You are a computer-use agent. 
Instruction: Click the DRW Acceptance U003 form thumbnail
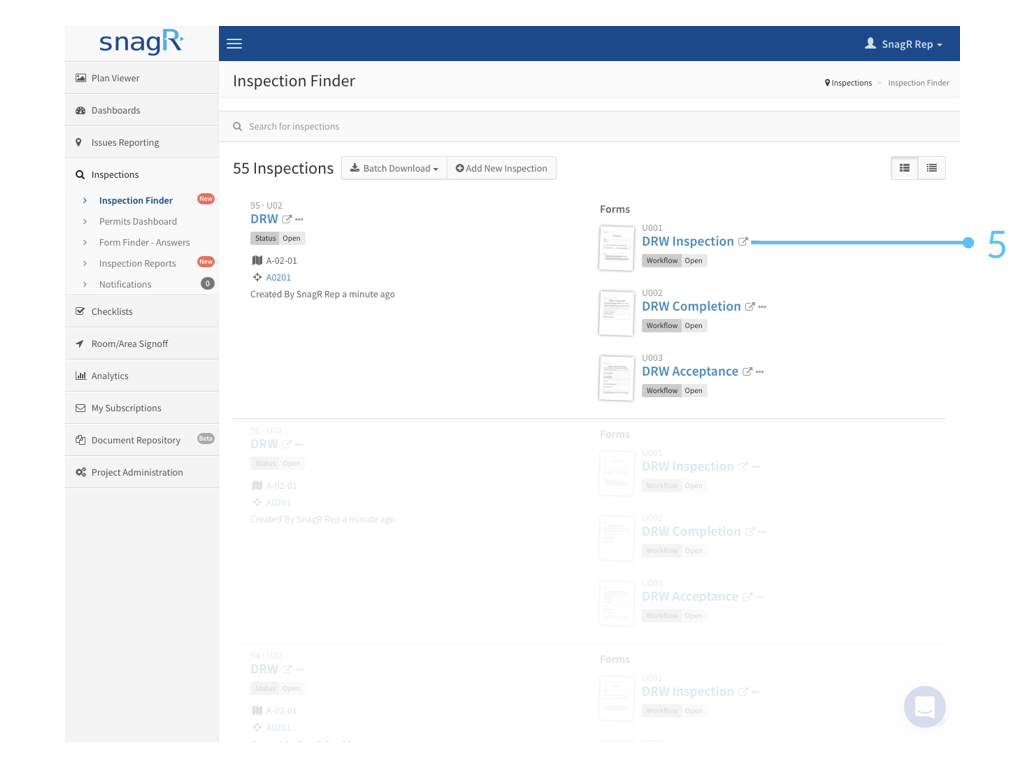pyautogui.click(x=616, y=378)
